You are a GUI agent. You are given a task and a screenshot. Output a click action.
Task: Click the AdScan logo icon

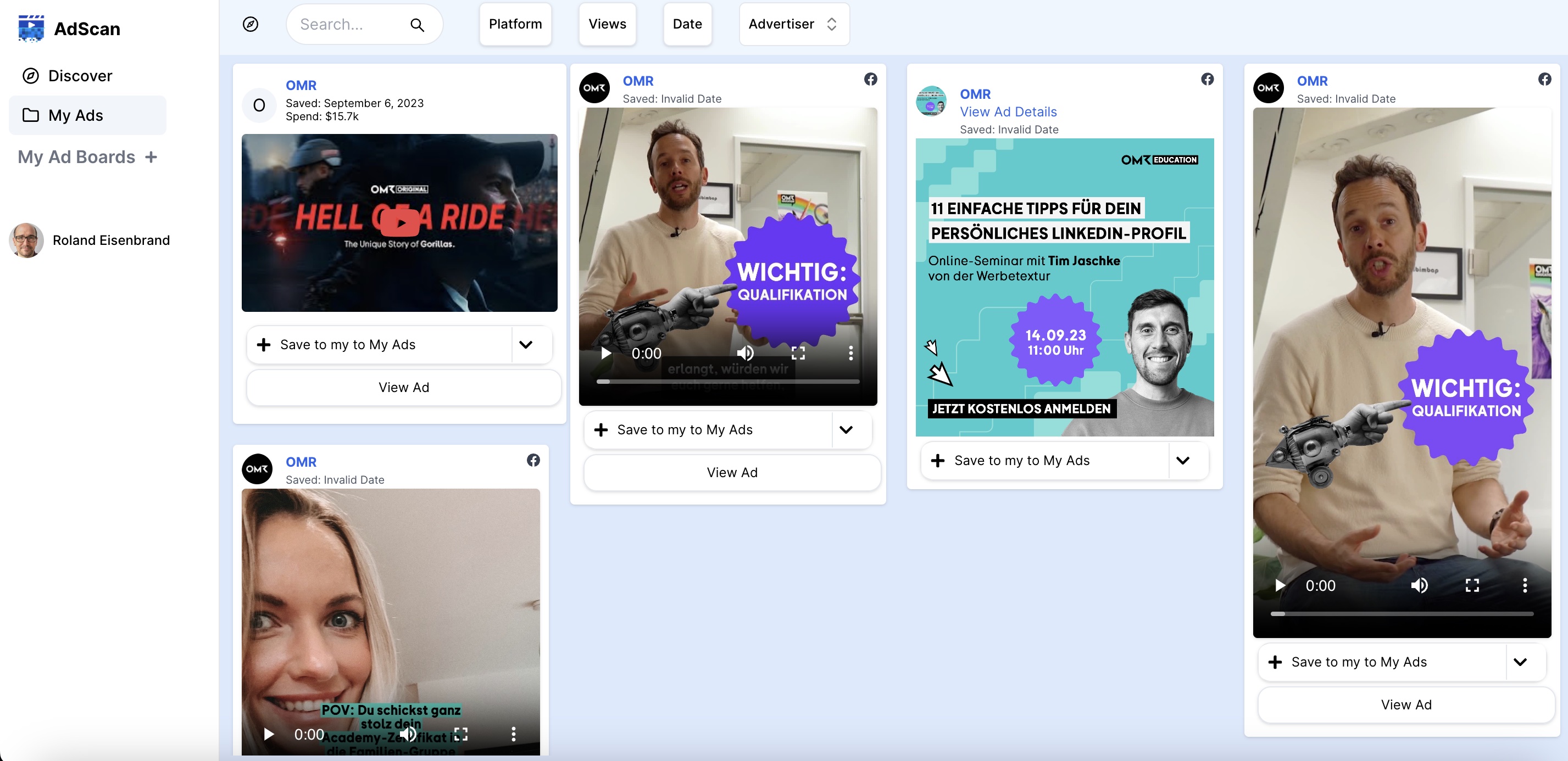click(30, 28)
